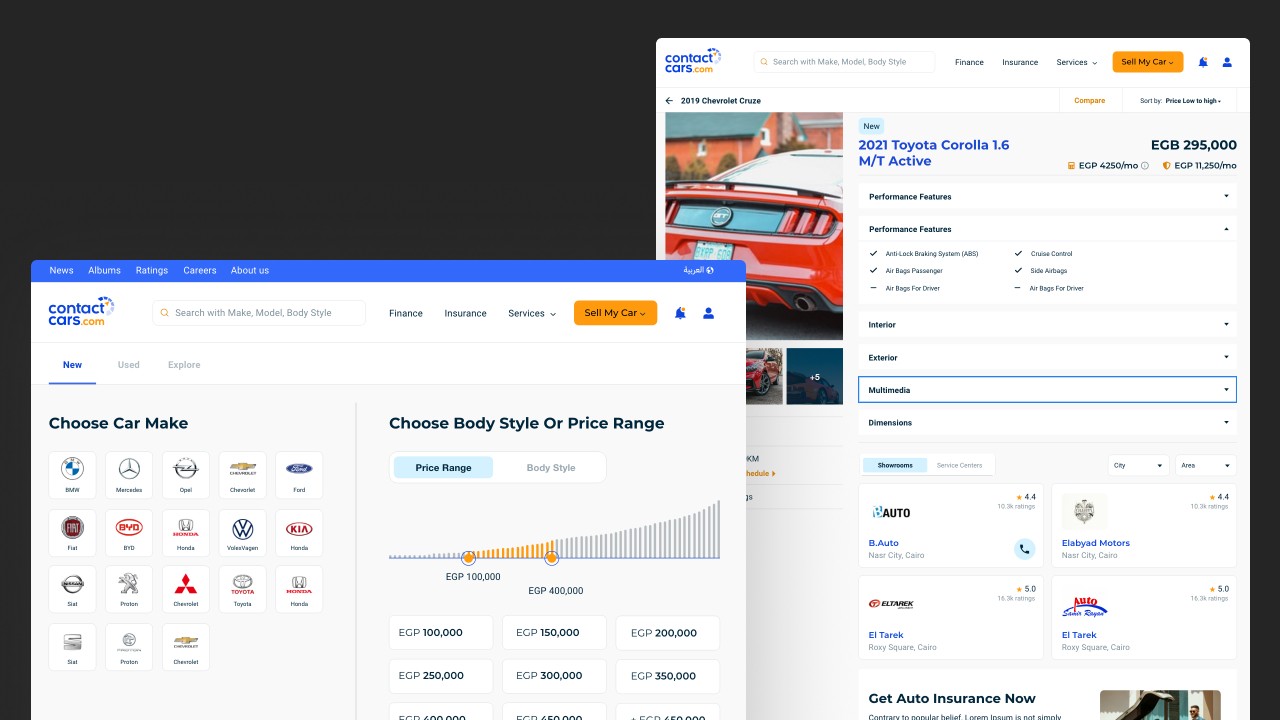Select the BMW make tile
The width and height of the screenshot is (1280, 720).
pos(72,475)
